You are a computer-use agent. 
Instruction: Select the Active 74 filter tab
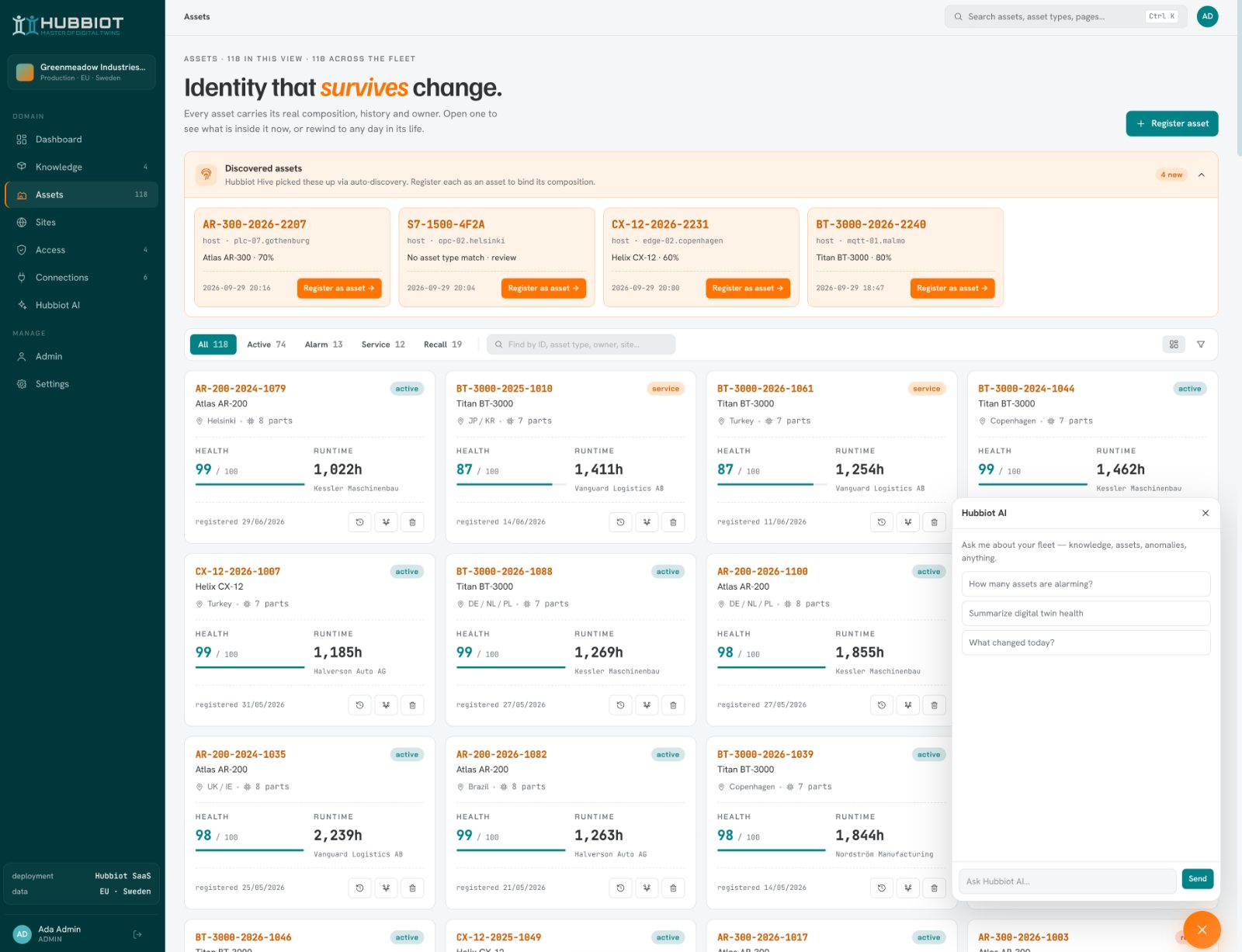tap(266, 344)
